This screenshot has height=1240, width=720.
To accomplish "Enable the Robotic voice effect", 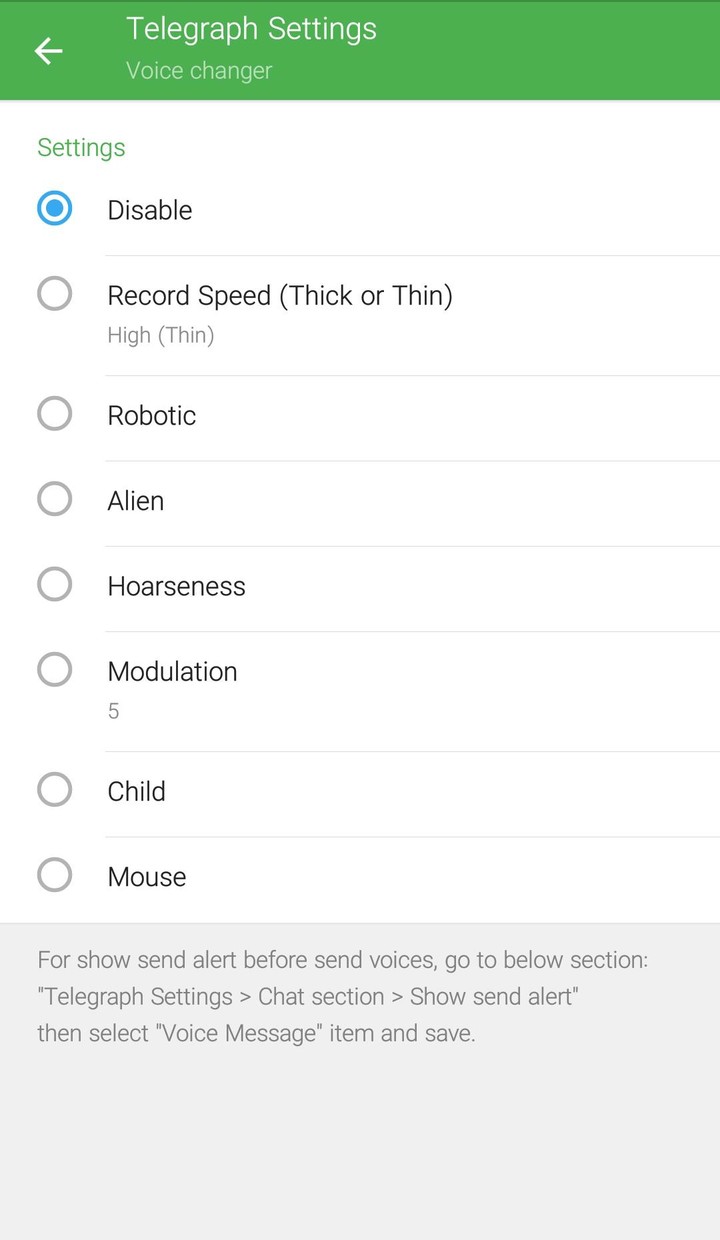I will [x=55, y=413].
